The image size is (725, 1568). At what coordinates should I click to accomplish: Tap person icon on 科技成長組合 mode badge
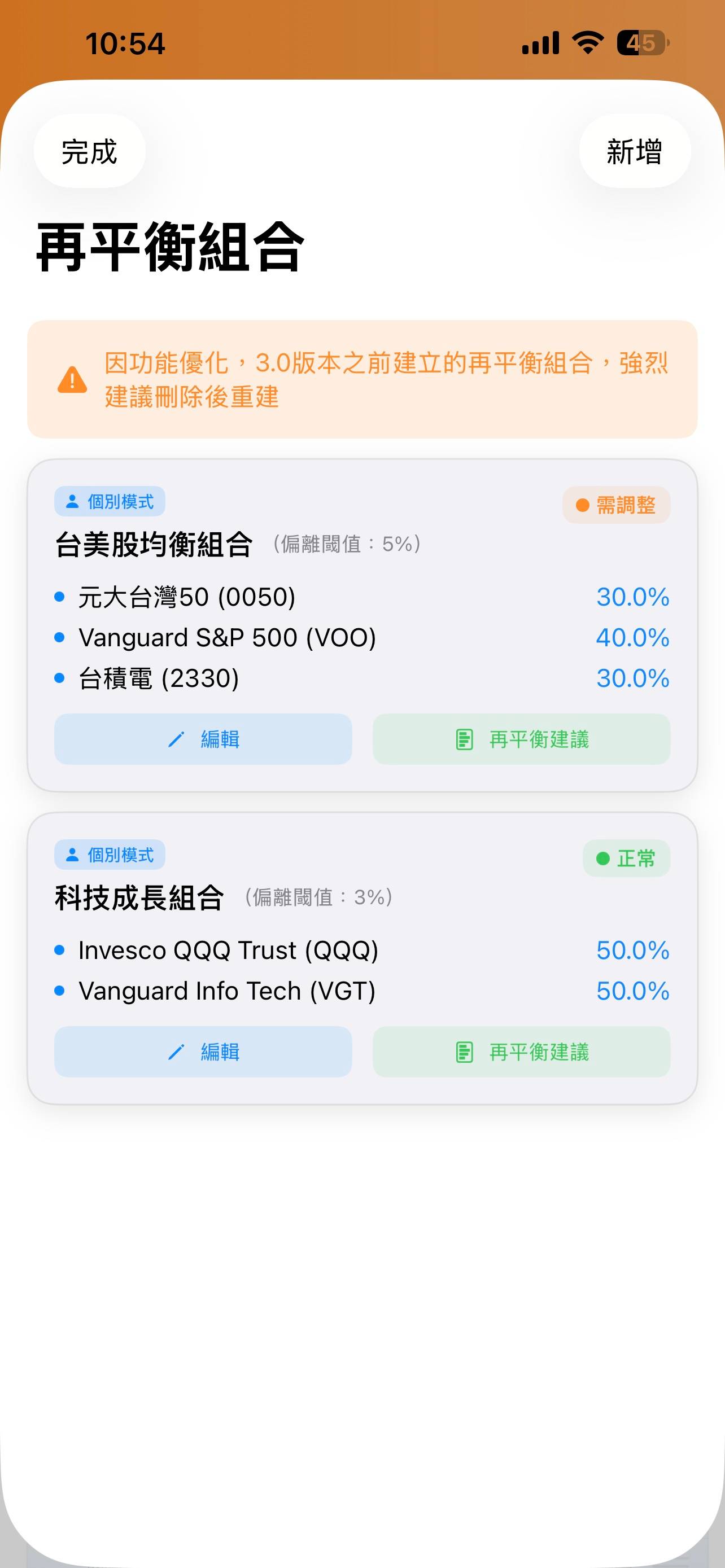pyautogui.click(x=72, y=855)
